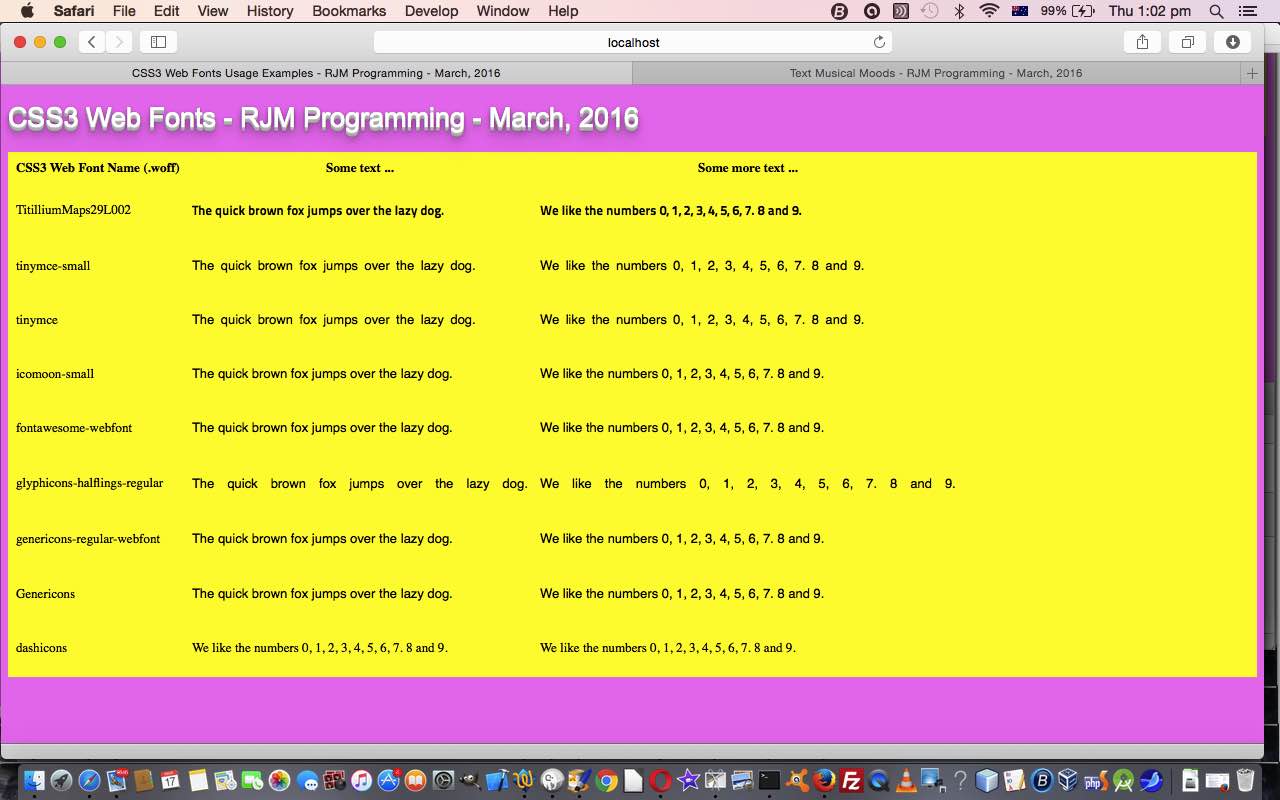The width and height of the screenshot is (1280, 800).
Task: Click the page heading CSS3 Web Fonts
Action: pyautogui.click(x=324, y=119)
